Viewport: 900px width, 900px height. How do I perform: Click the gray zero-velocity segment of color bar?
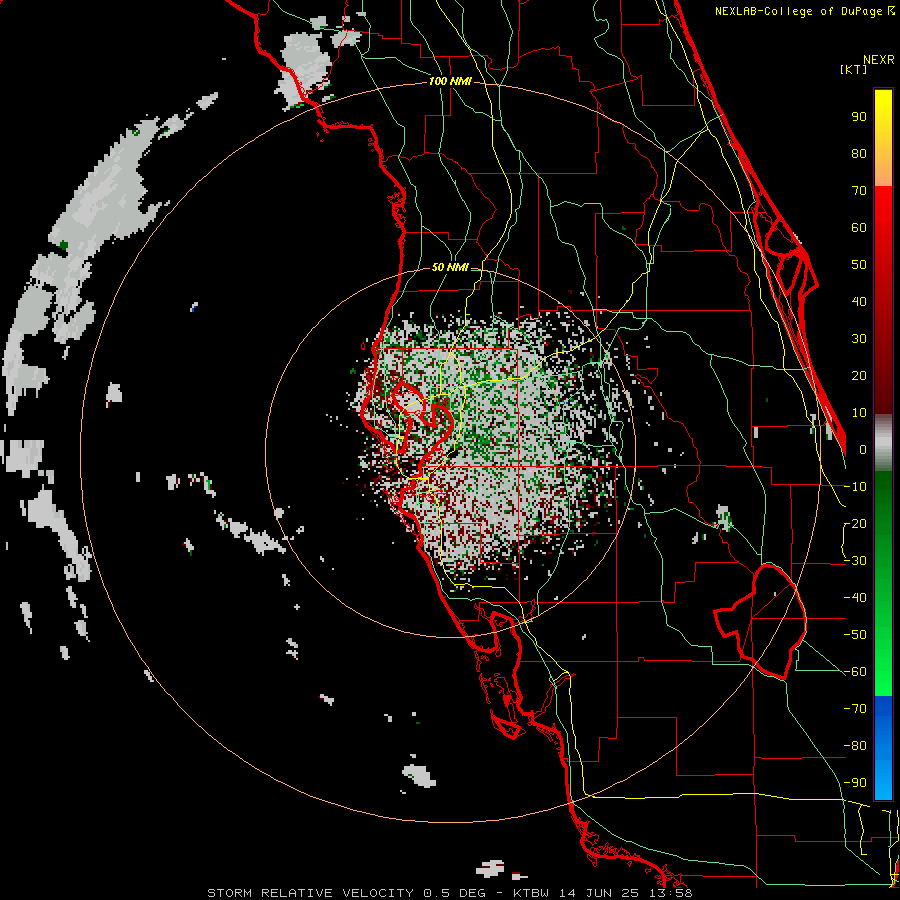(883, 443)
